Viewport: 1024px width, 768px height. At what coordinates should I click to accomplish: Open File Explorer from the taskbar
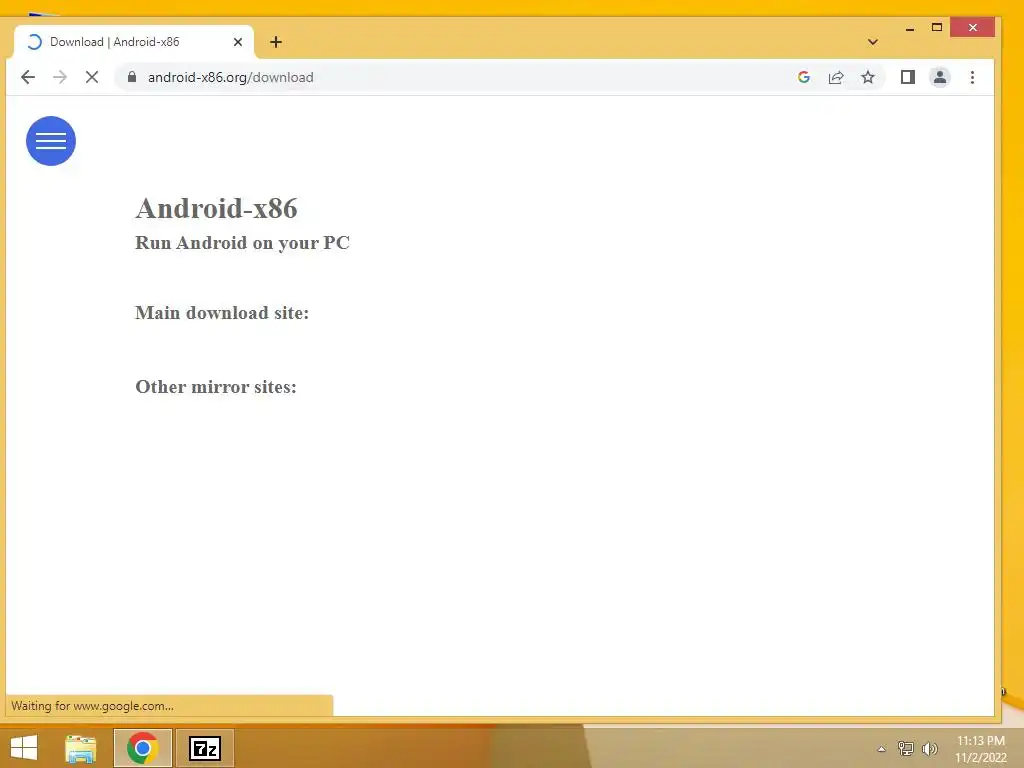pos(80,748)
